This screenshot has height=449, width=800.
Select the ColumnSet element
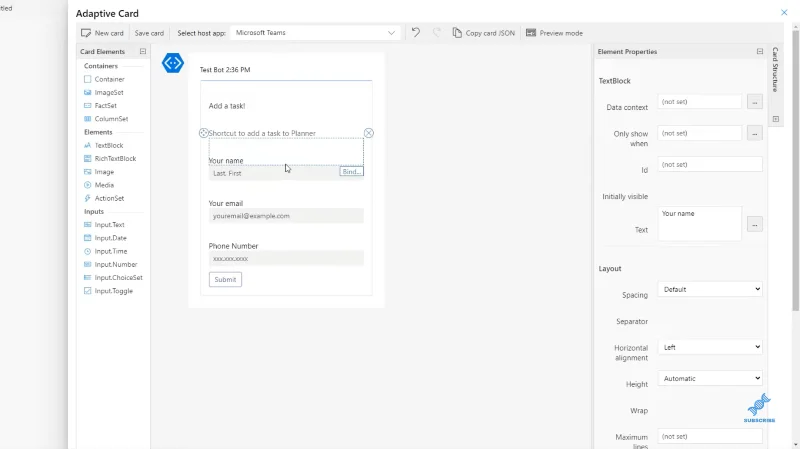pyautogui.click(x=106, y=119)
